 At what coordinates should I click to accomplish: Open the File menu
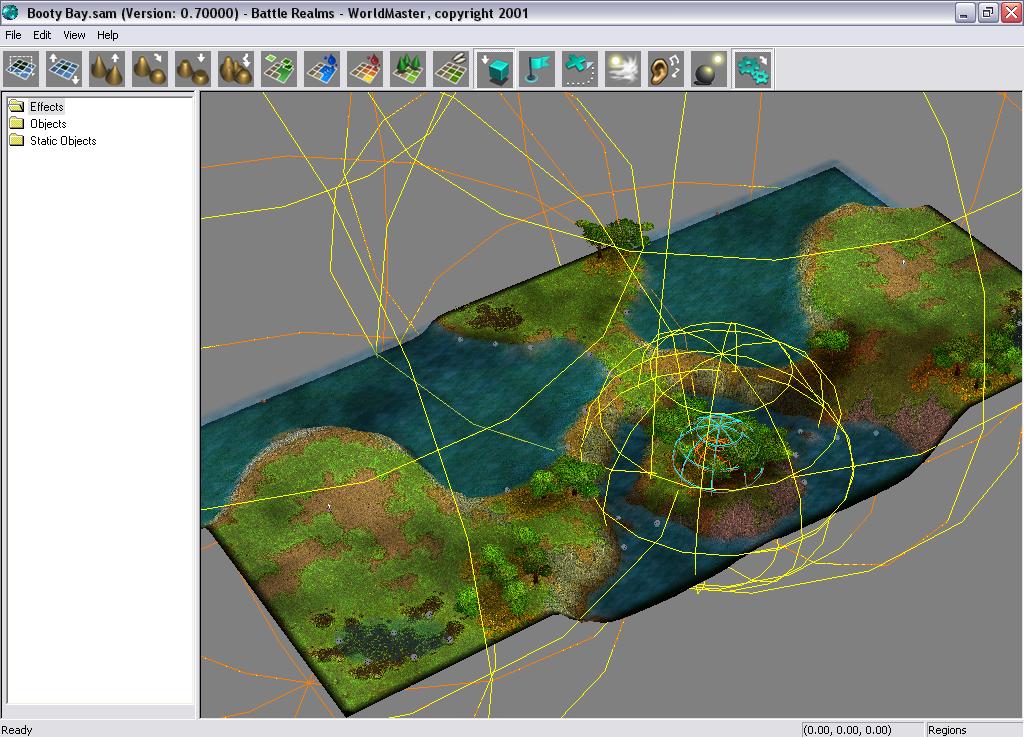[13, 35]
